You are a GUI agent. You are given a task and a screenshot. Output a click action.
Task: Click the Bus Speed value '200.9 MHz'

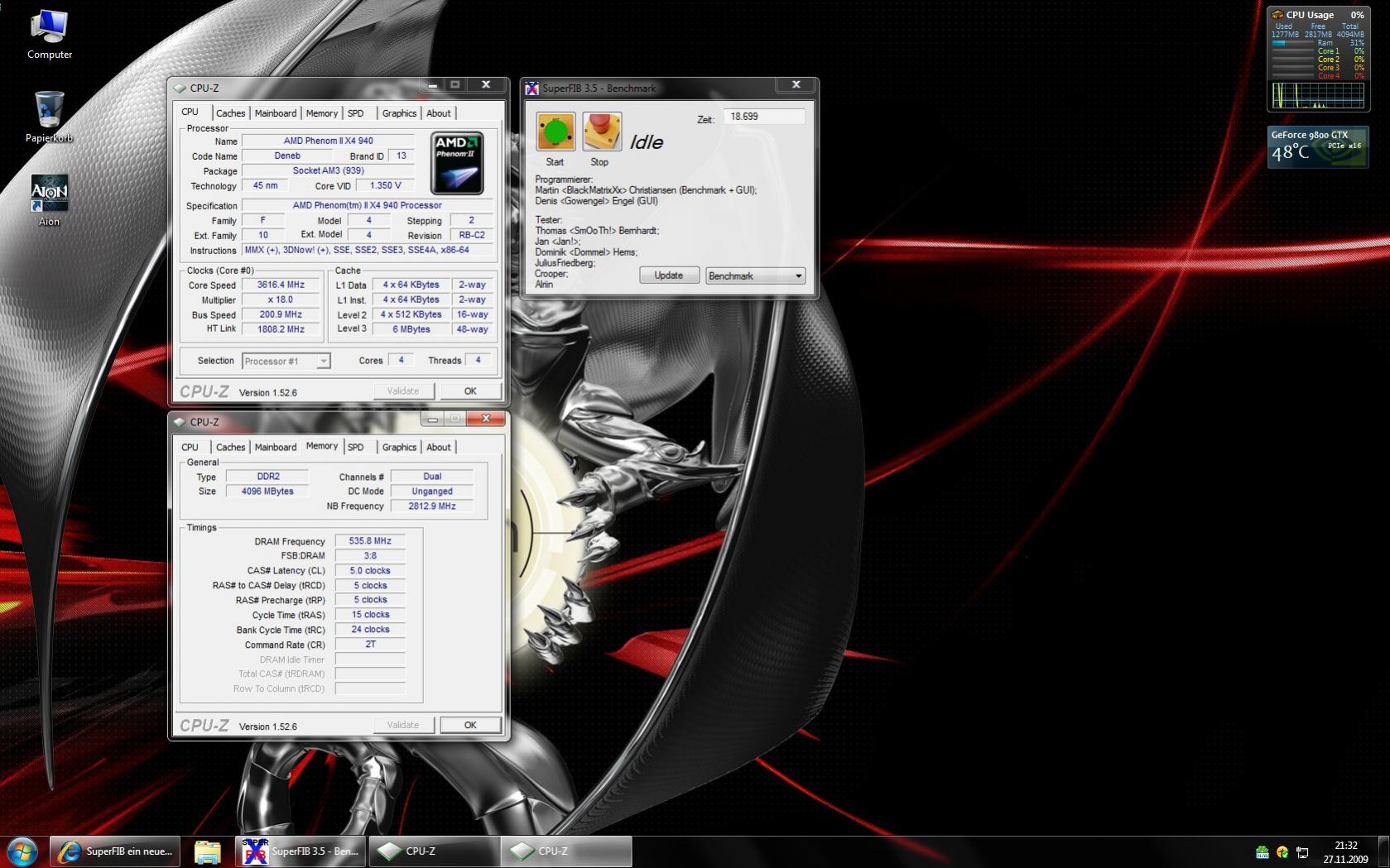[x=281, y=314]
